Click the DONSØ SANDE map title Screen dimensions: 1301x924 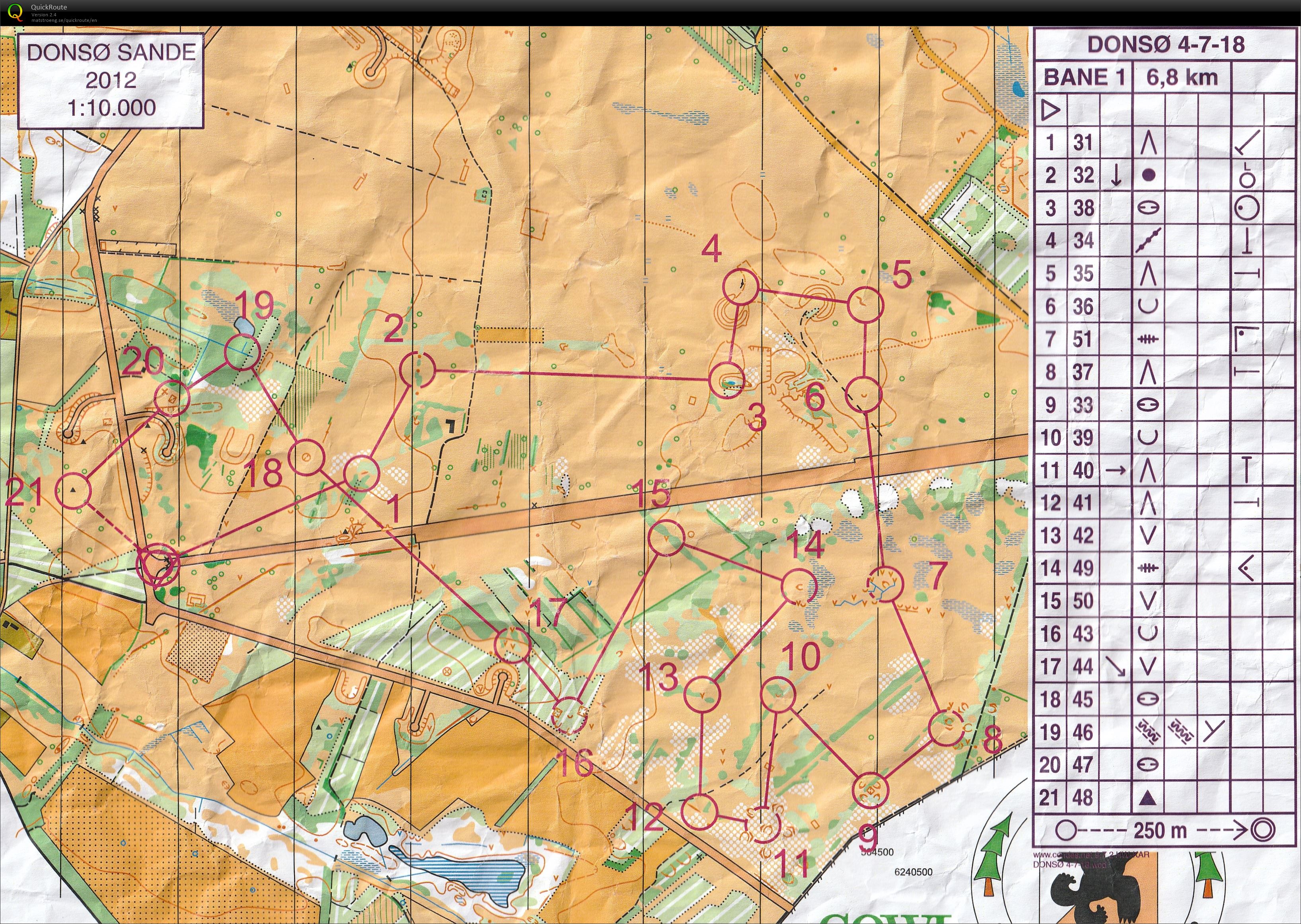111,53
